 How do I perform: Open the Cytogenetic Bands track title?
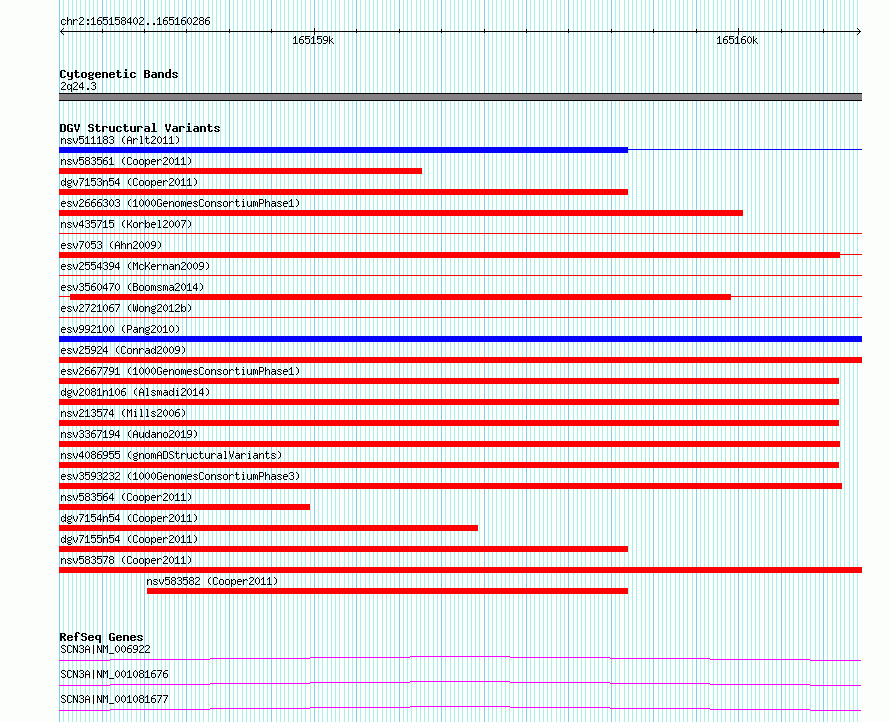click(x=119, y=74)
